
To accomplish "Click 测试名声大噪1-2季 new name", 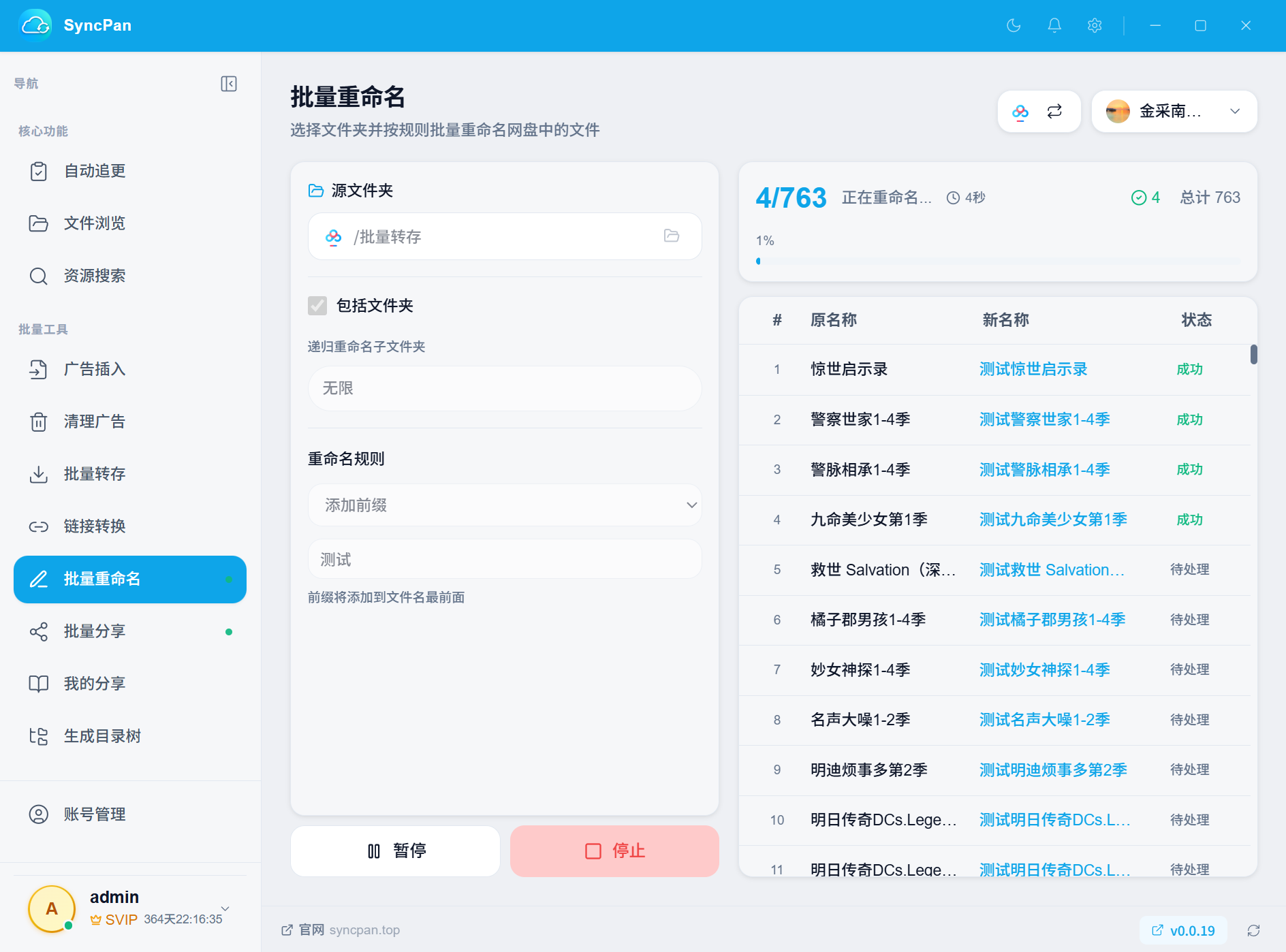I will click(1045, 720).
